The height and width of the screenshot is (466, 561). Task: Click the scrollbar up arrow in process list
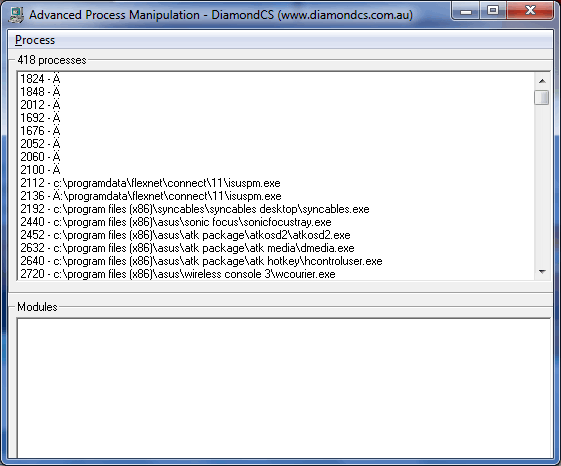(x=542, y=81)
